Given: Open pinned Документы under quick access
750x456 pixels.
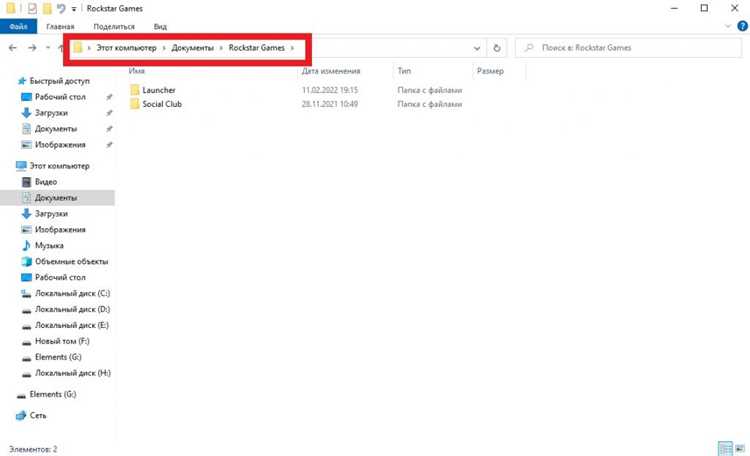Looking at the screenshot, I should click(x=56, y=129).
